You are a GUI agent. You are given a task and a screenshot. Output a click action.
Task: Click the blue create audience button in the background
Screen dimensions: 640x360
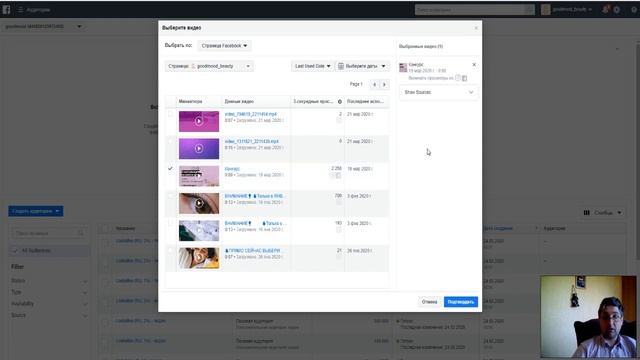point(36,211)
